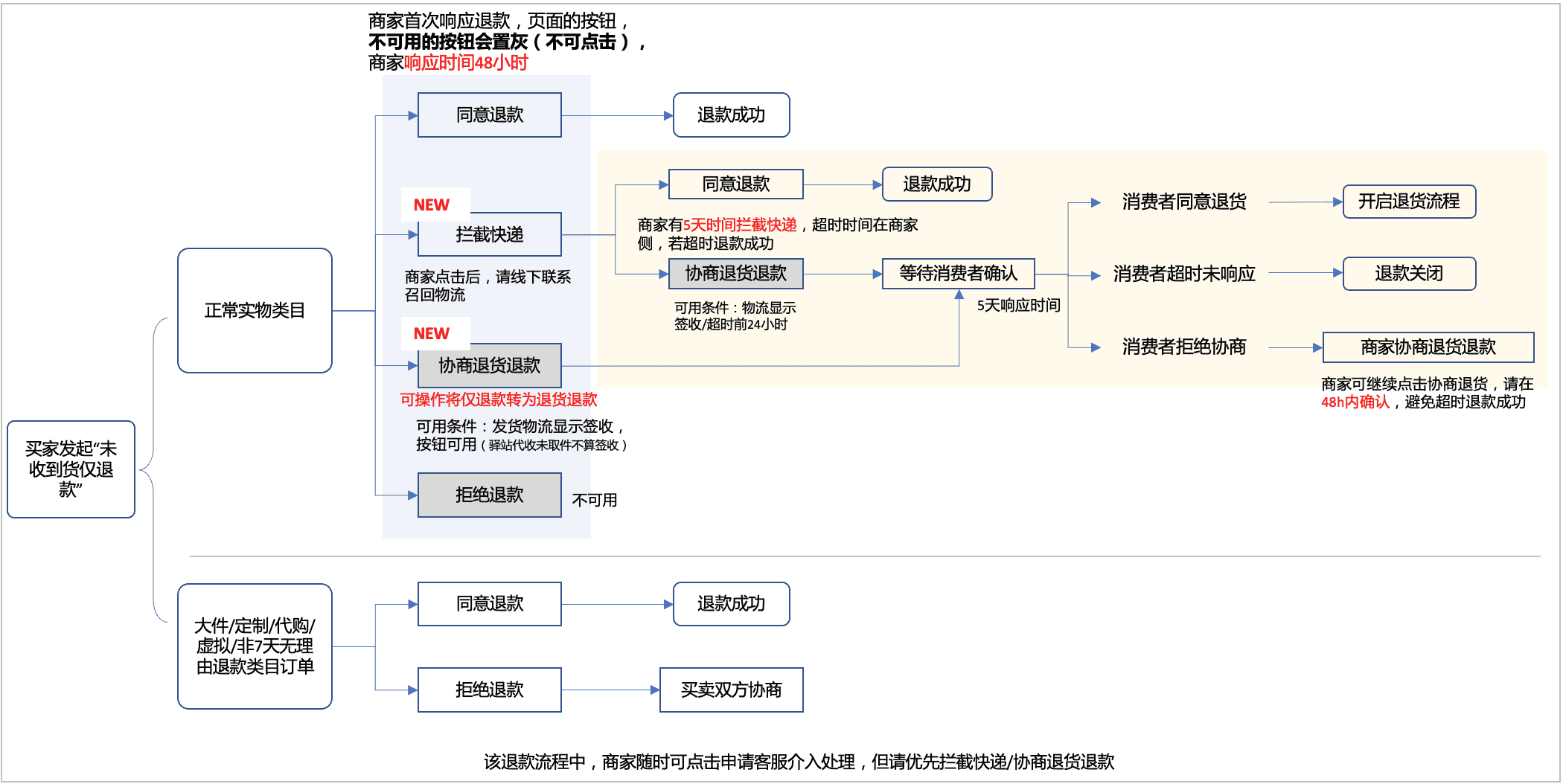Screen dimensions: 1563x784
Task: Select the 退款成功 node after 同意退款
Action: click(732, 115)
